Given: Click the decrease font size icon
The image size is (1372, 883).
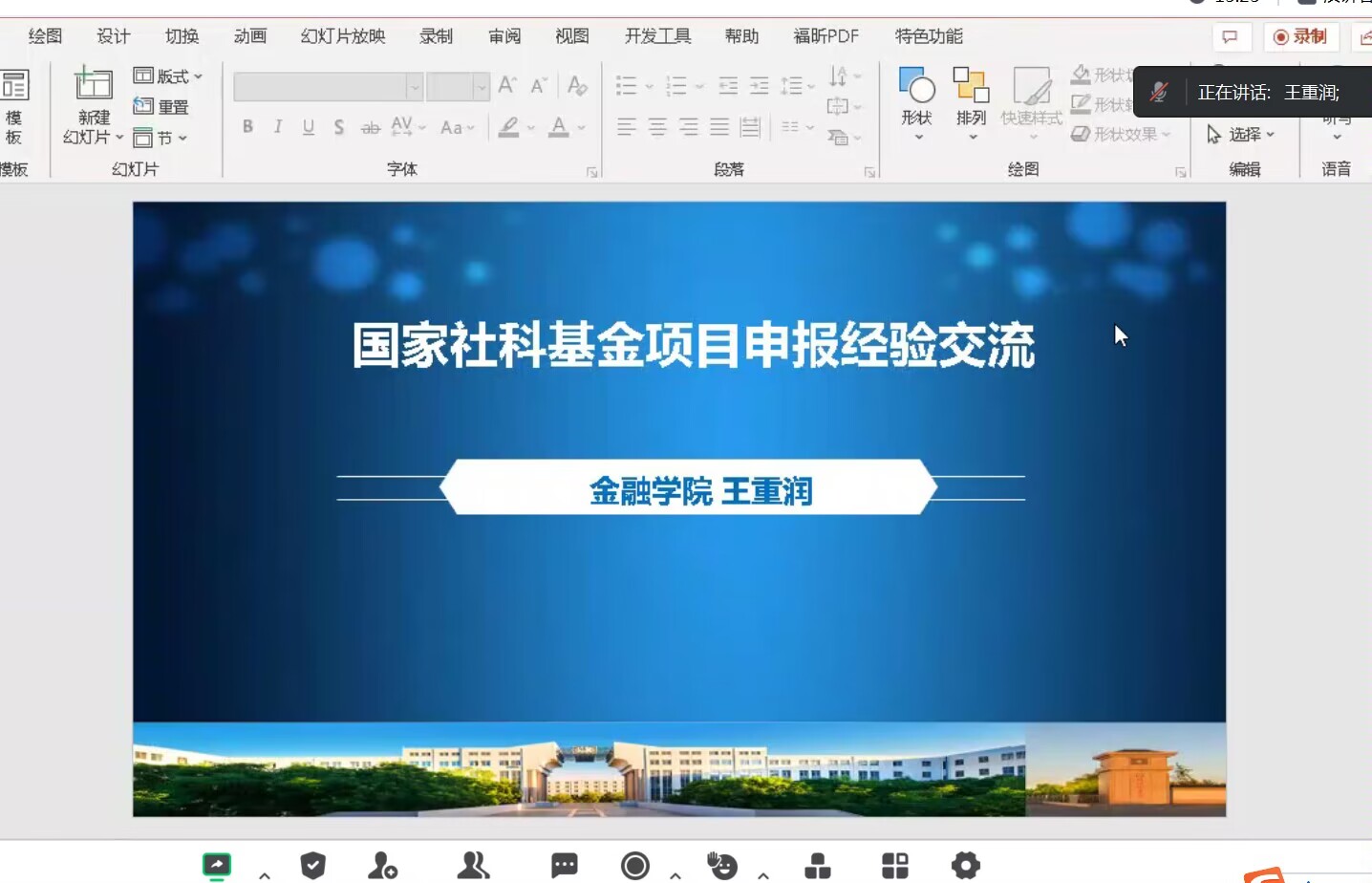Looking at the screenshot, I should 539,85.
